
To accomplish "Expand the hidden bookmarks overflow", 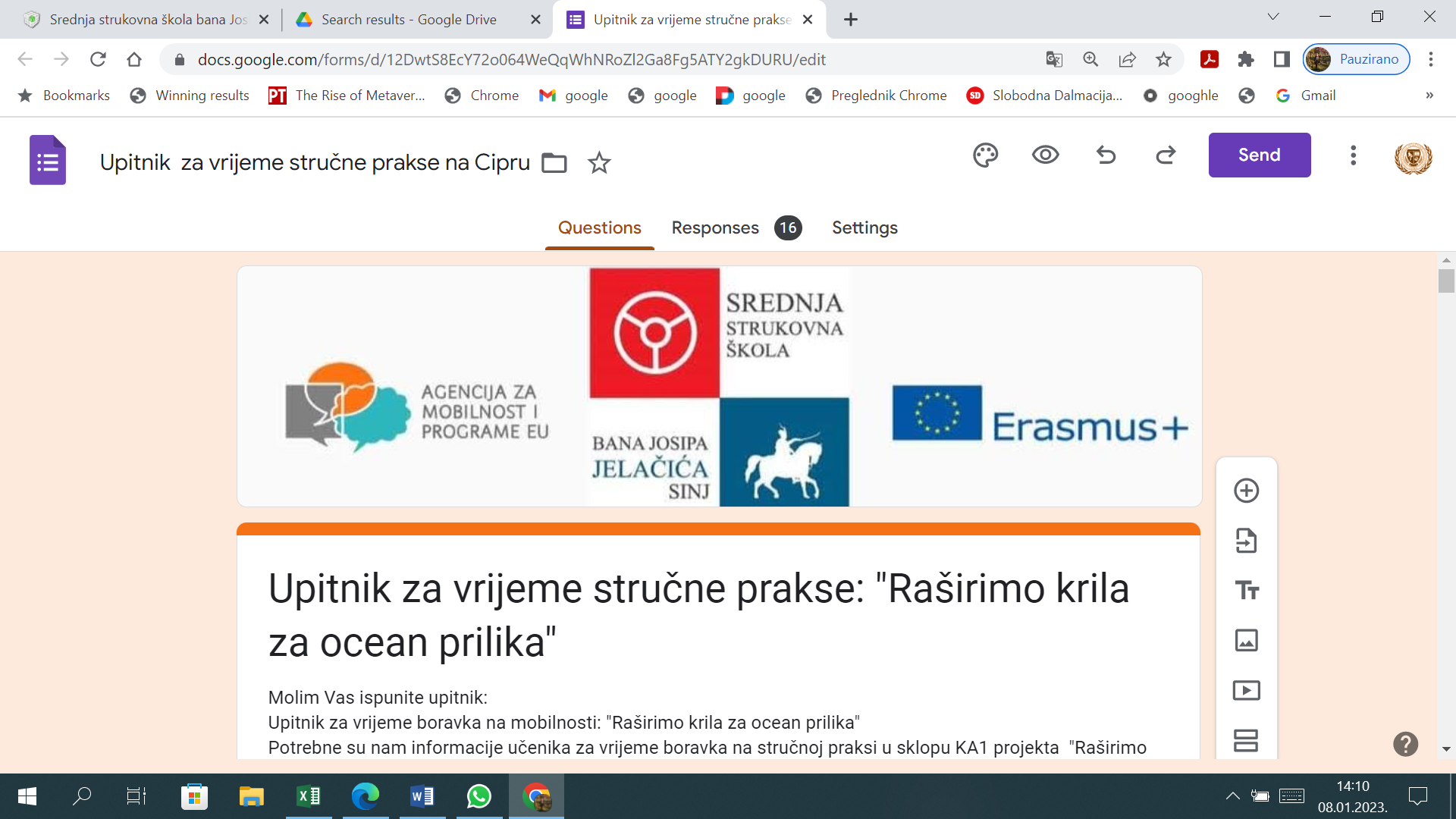I will tap(1429, 96).
